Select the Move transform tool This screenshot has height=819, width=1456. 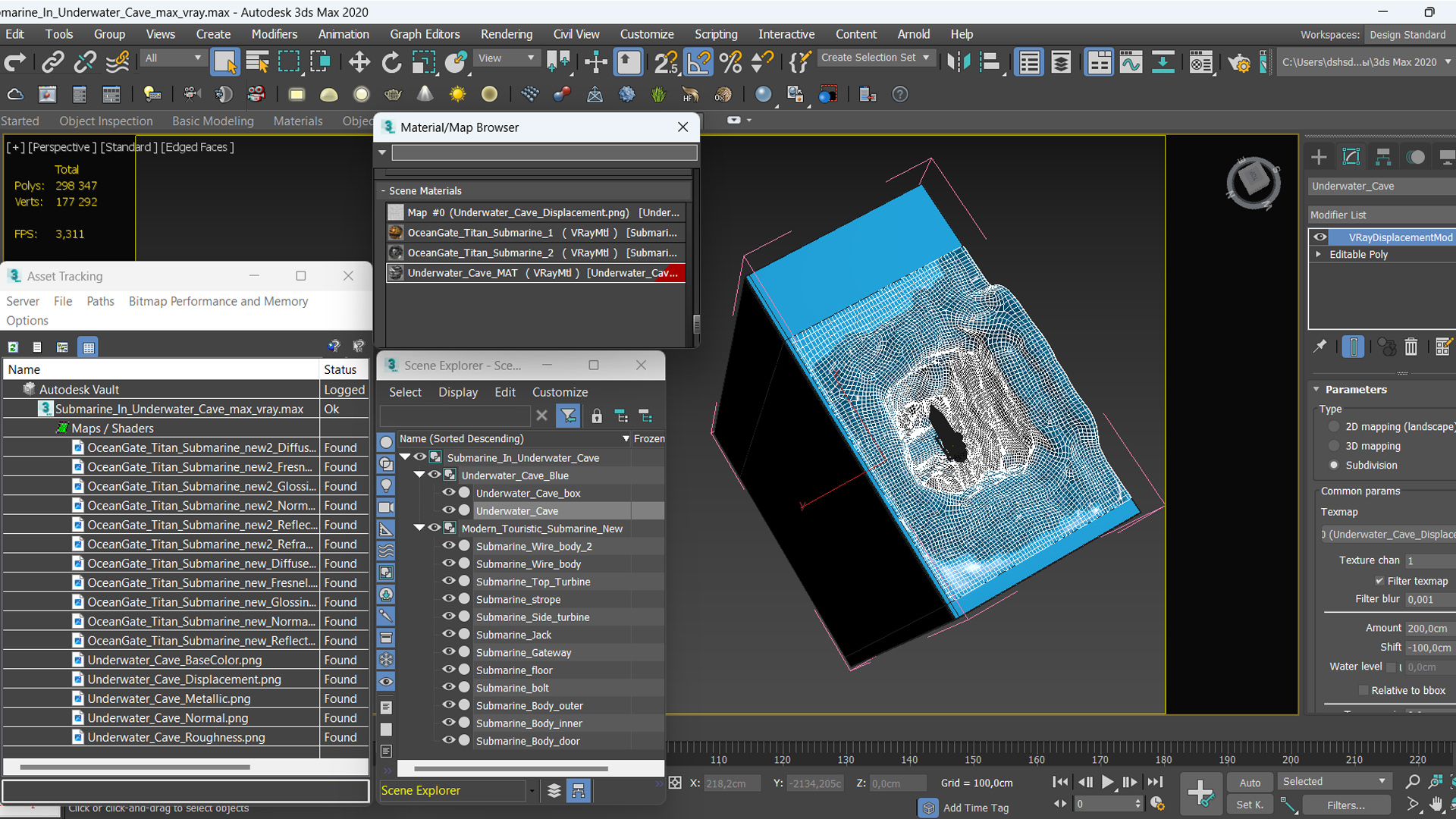(359, 62)
